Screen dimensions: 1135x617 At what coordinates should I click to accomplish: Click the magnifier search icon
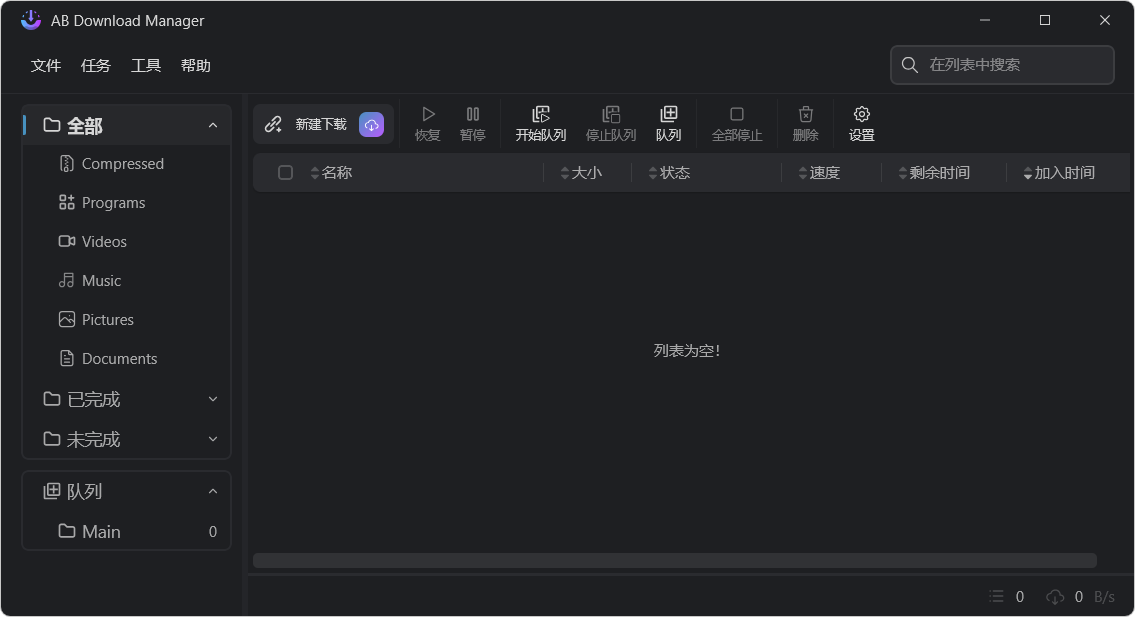tap(910, 65)
